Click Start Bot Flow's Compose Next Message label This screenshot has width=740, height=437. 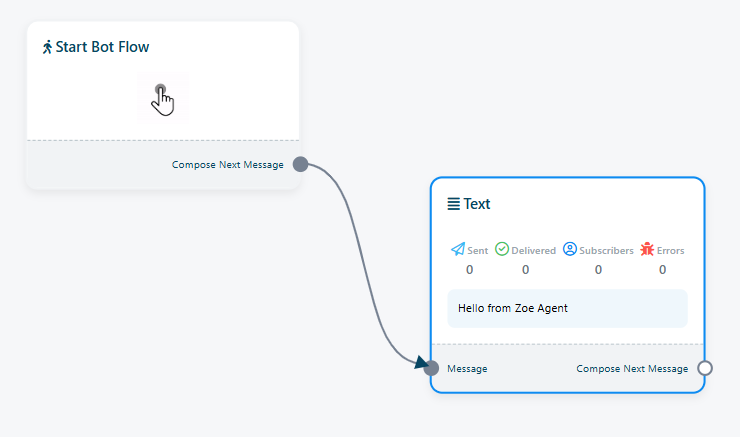click(227, 165)
